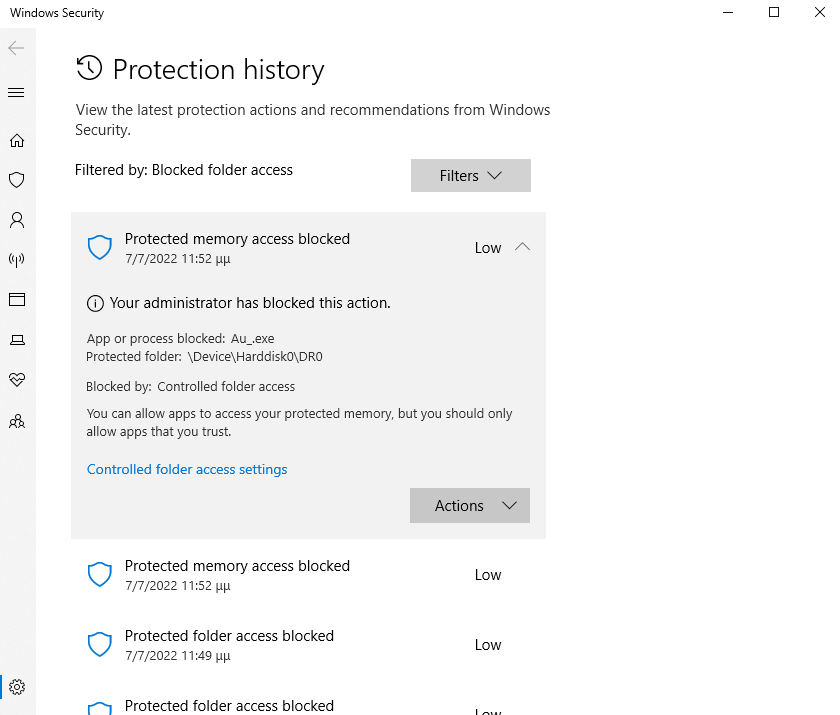Expand the Protected folder access blocked entry
This screenshot has height=715, width=840.
pos(229,644)
